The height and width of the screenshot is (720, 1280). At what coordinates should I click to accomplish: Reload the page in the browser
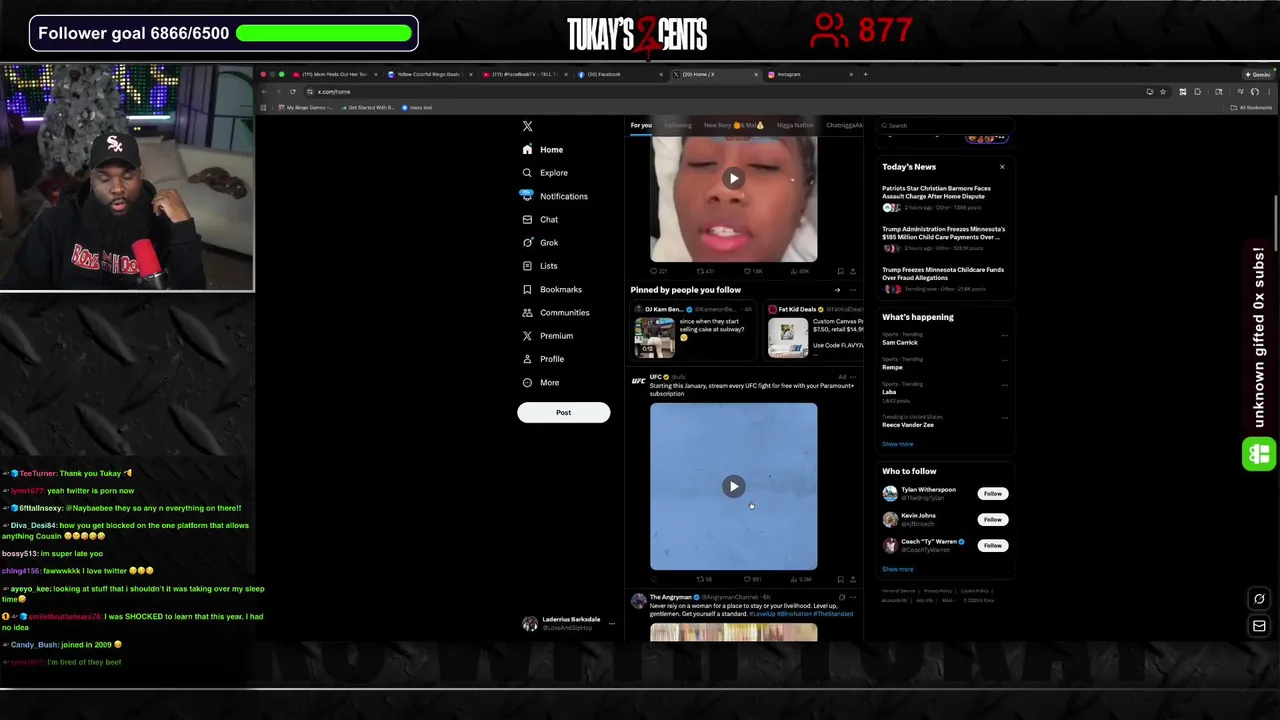click(293, 92)
